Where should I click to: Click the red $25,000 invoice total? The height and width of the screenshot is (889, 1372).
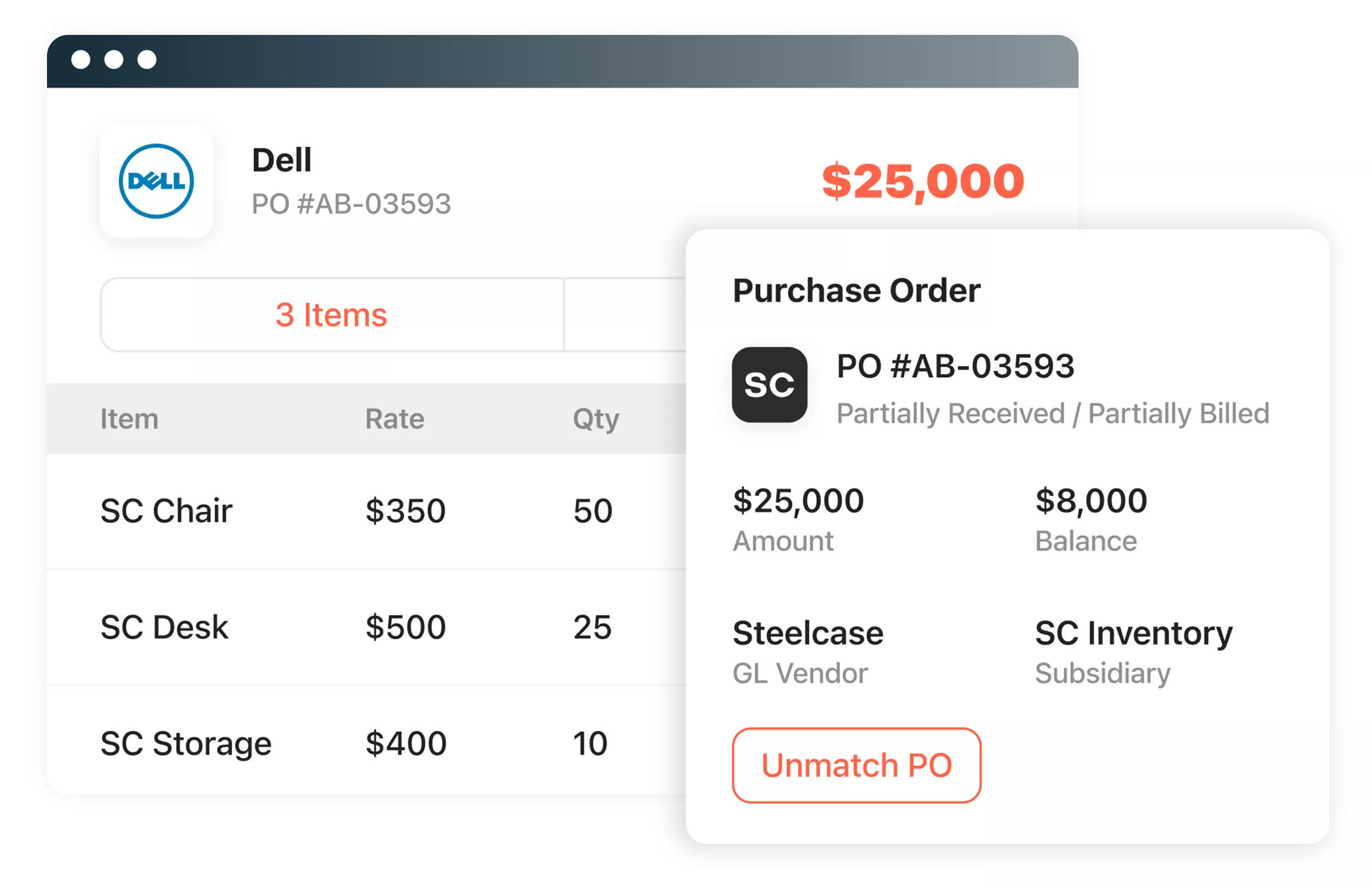(x=922, y=182)
